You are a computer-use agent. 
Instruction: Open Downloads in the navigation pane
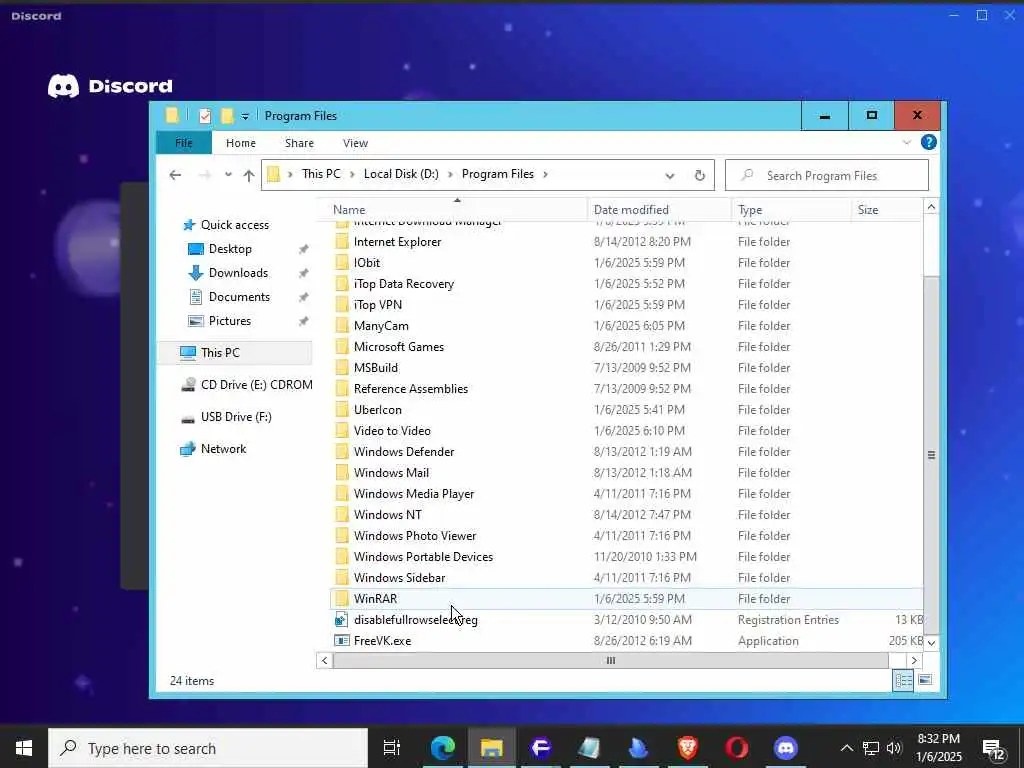tap(238, 273)
